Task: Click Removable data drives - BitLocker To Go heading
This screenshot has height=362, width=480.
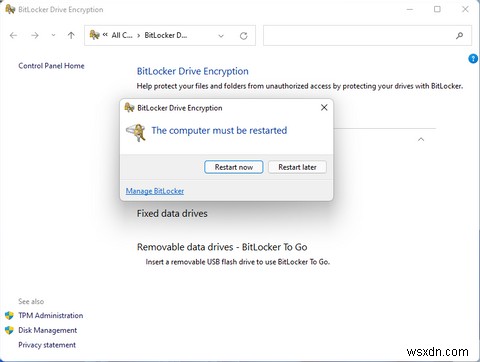Action: 222,247
